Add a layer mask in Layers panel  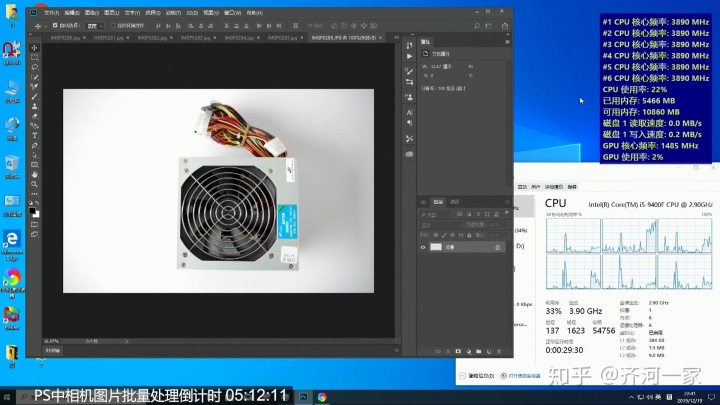pyautogui.click(x=458, y=351)
